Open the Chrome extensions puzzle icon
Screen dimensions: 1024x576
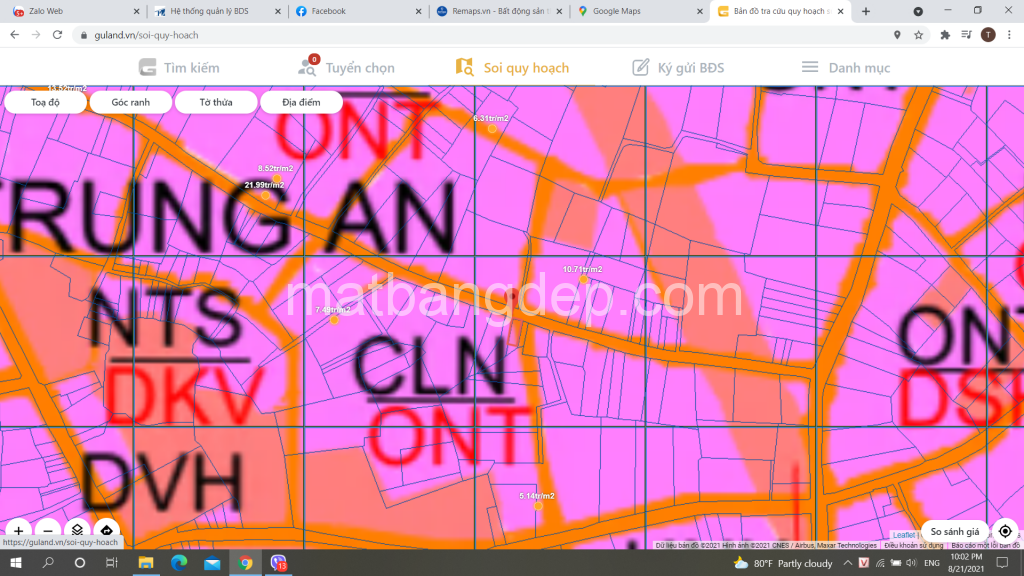tap(945, 35)
